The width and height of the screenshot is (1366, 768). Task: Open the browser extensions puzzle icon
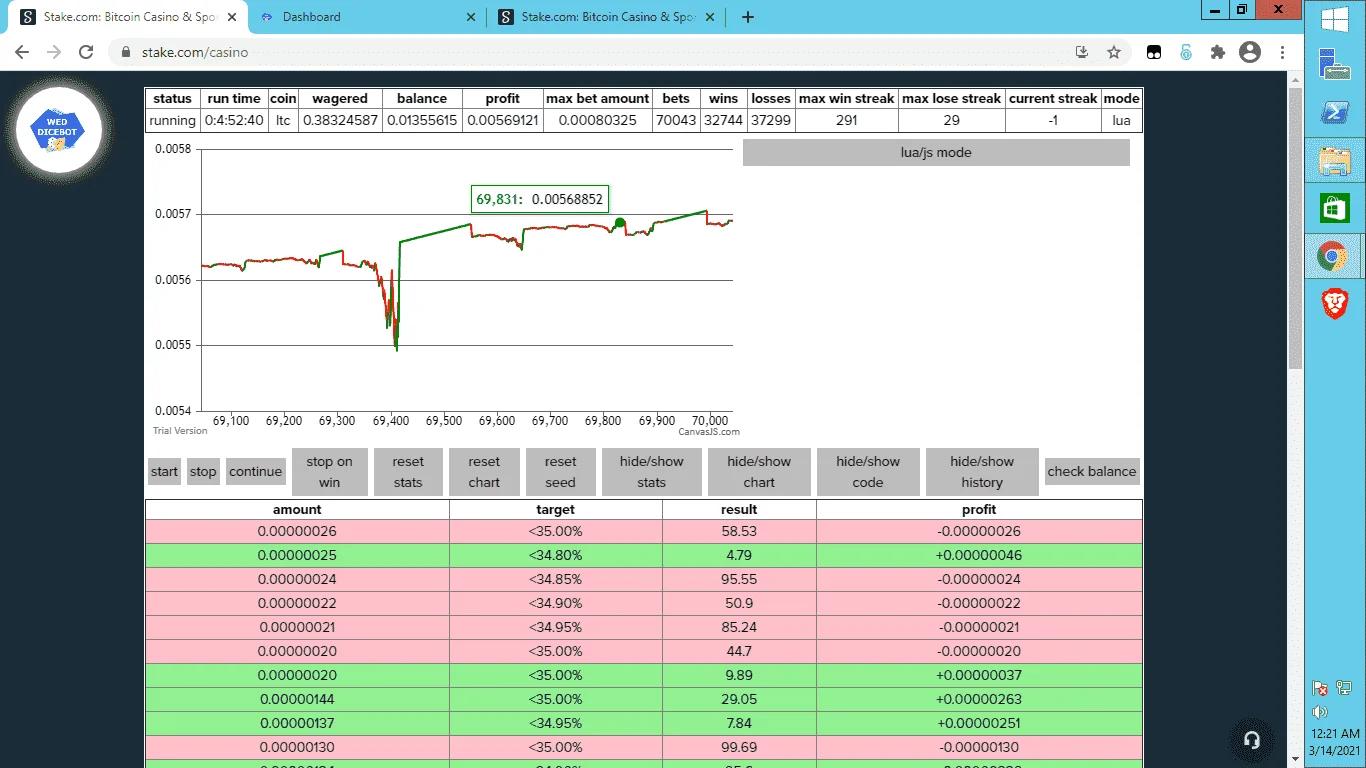[1217, 52]
